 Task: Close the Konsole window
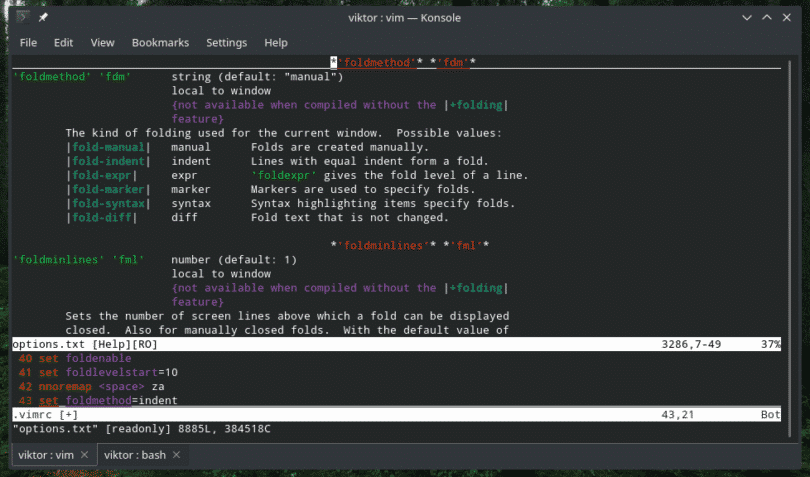click(787, 18)
